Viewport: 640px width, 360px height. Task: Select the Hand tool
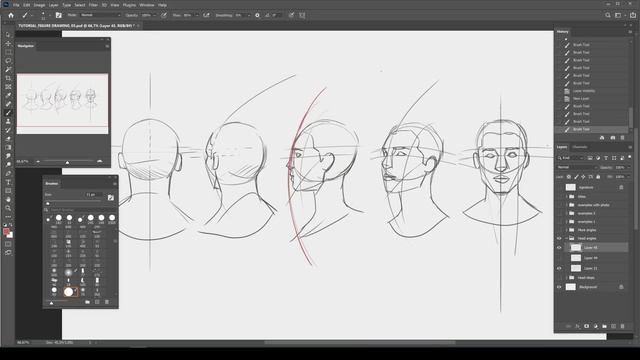[x=8, y=199]
